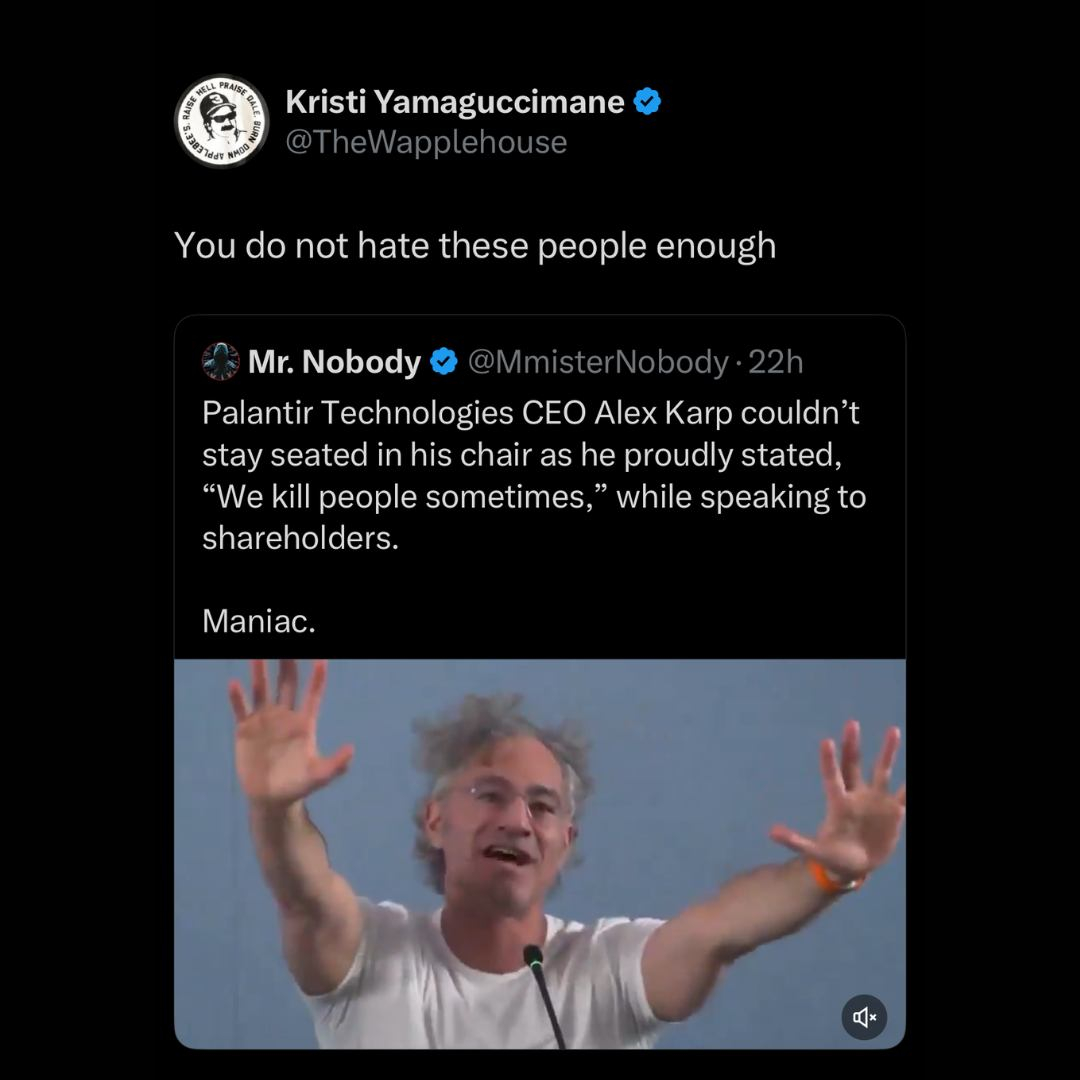Visit the @TheWapplehouse handle
The image size is (1080, 1080).
(426, 142)
